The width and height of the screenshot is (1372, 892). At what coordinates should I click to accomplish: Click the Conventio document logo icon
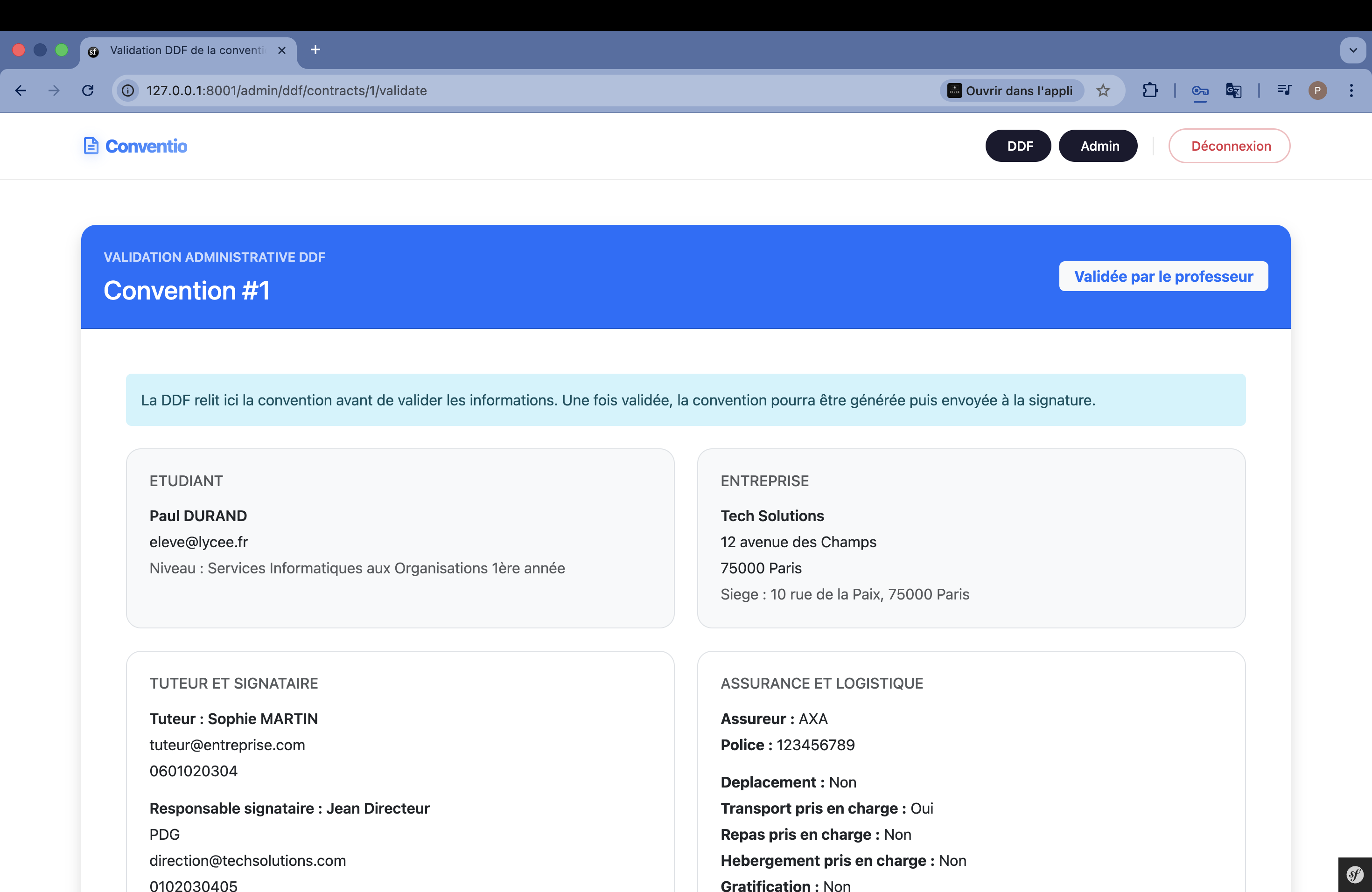[x=91, y=146]
